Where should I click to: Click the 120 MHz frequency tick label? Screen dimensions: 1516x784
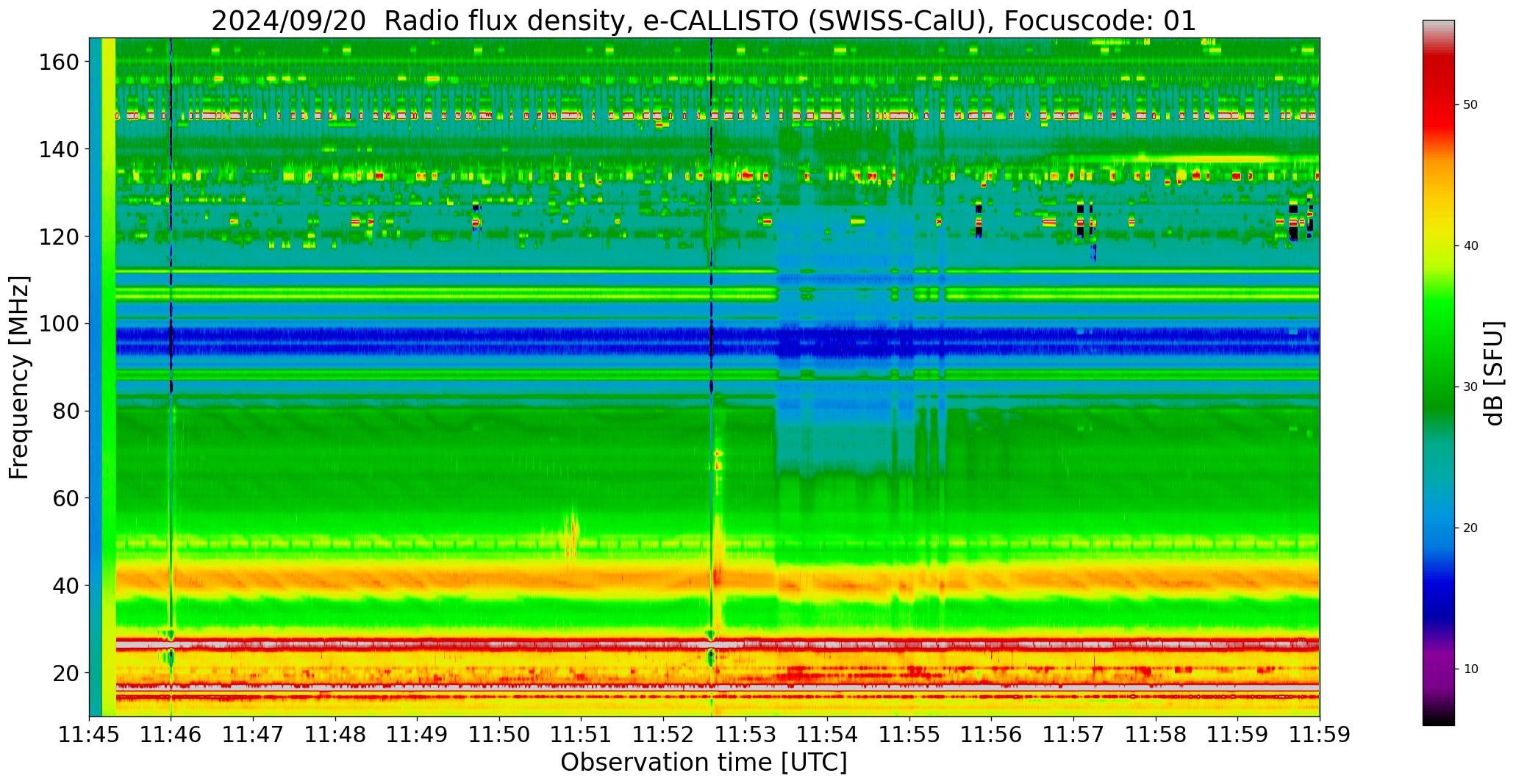click(60, 237)
